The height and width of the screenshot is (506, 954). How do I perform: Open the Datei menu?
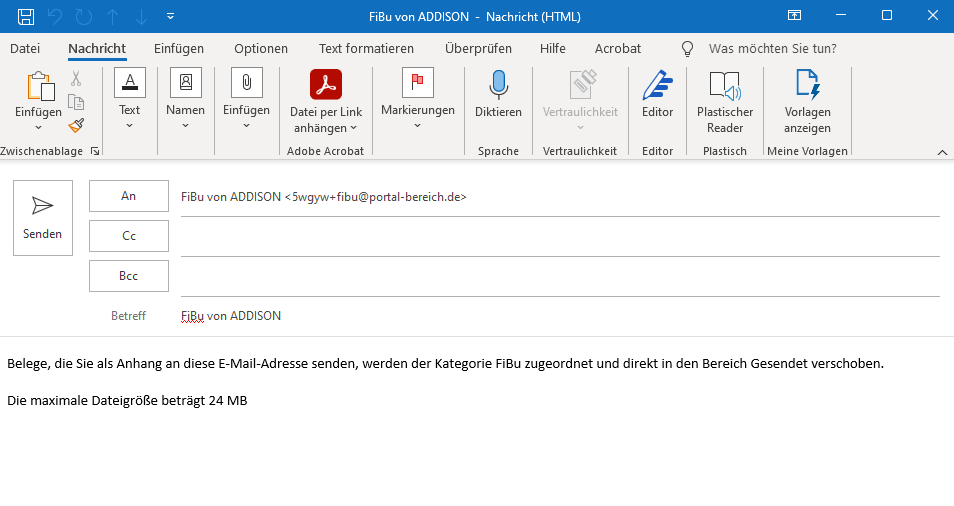(25, 49)
